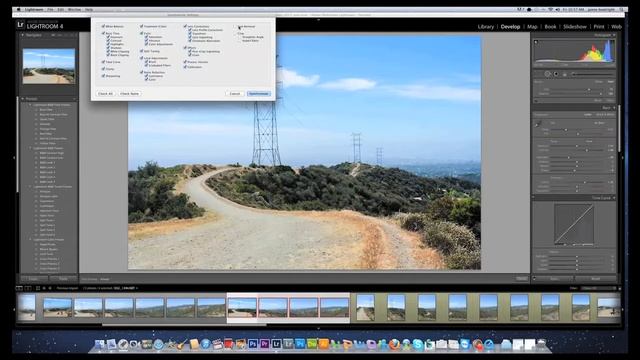Toggle Noise Reduction checkbox
640x360 pixels.
(x=141, y=72)
